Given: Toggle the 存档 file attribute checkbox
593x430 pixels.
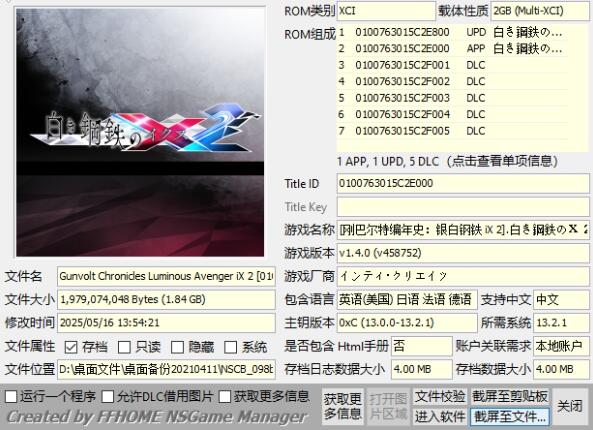Looking at the screenshot, I should click(71, 347).
